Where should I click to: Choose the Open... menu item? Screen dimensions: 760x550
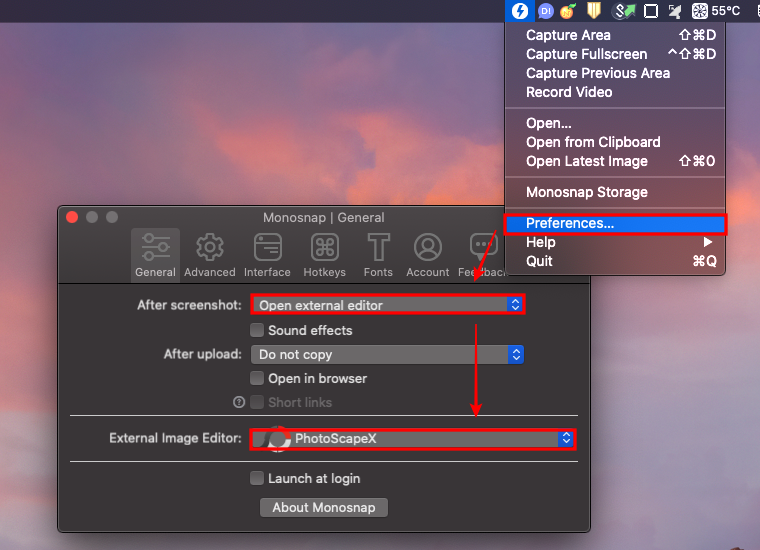tap(616, 123)
